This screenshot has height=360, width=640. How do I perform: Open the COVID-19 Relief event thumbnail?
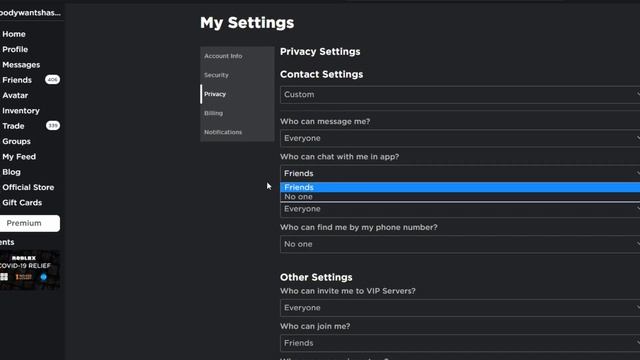point(30,270)
